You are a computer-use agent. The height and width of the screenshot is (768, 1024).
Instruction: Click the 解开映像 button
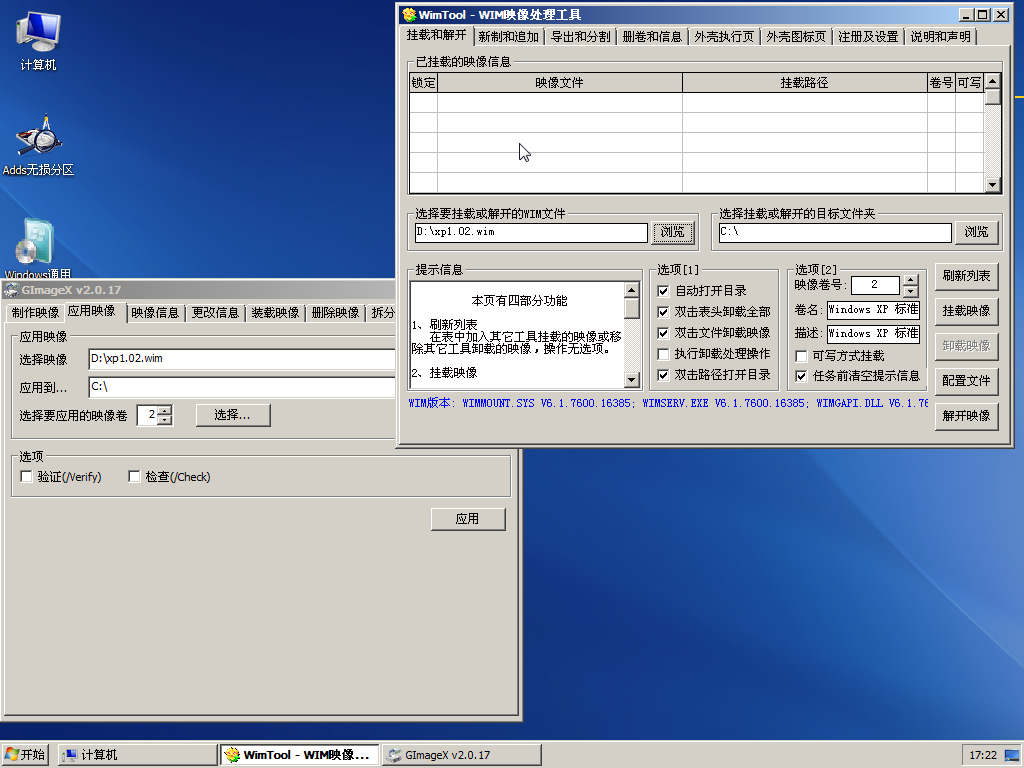coord(966,416)
